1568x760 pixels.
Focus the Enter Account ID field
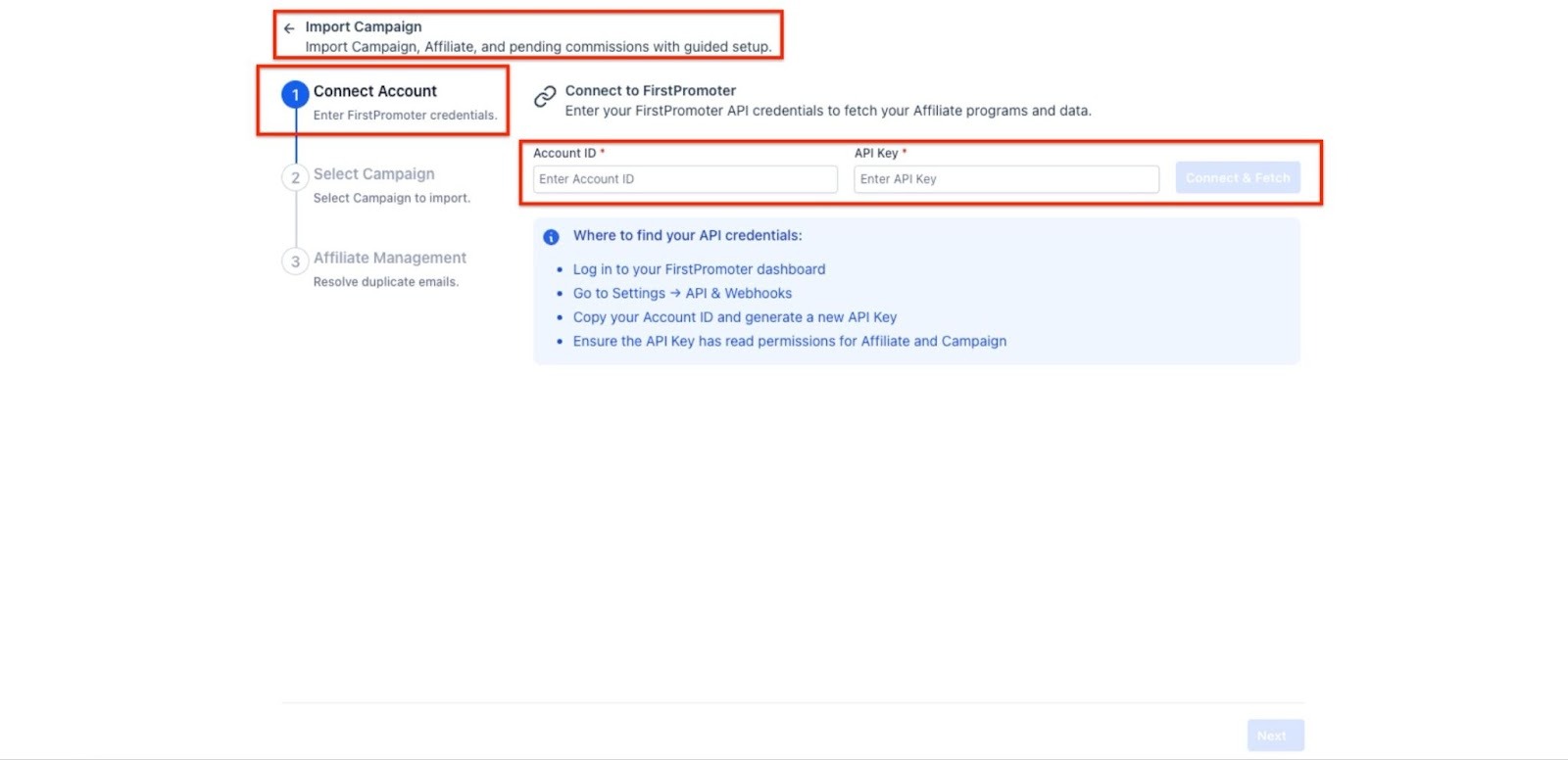point(685,179)
